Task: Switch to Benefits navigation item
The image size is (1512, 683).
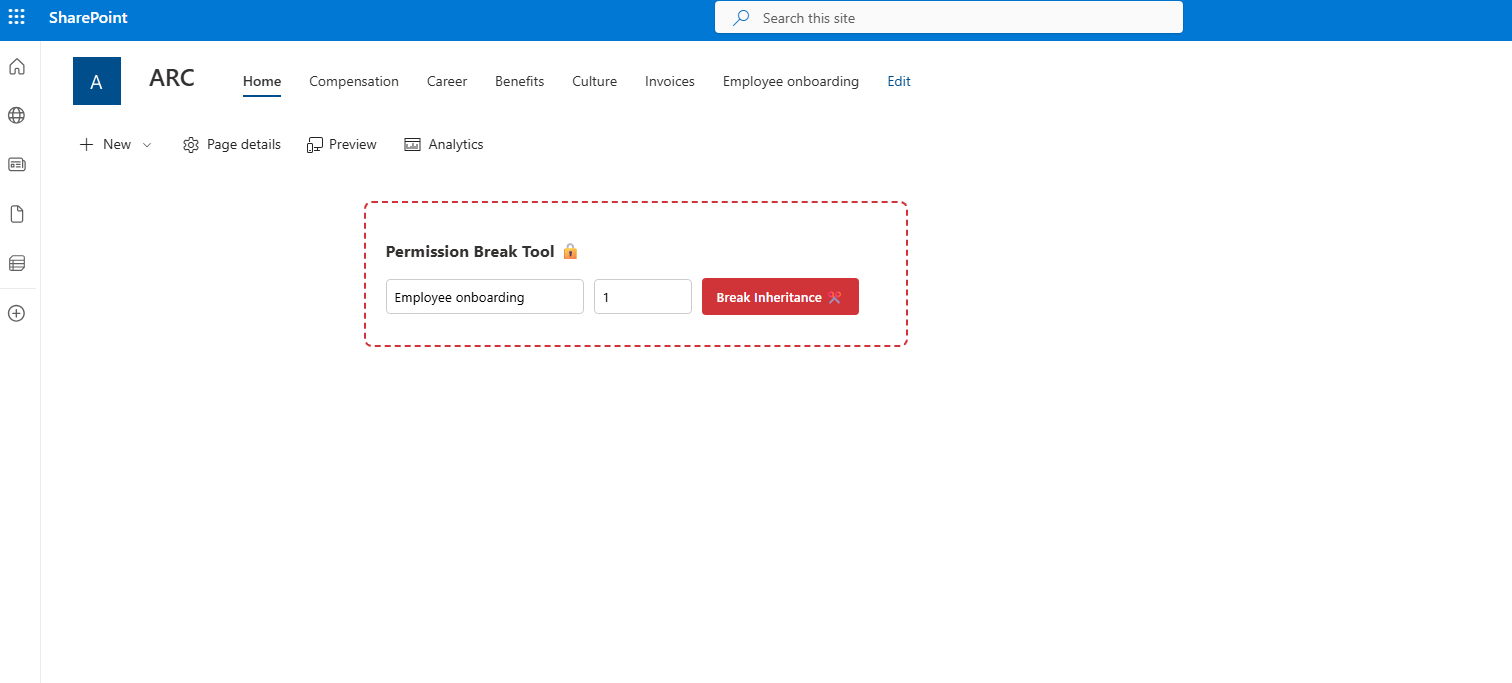Action: pos(519,82)
